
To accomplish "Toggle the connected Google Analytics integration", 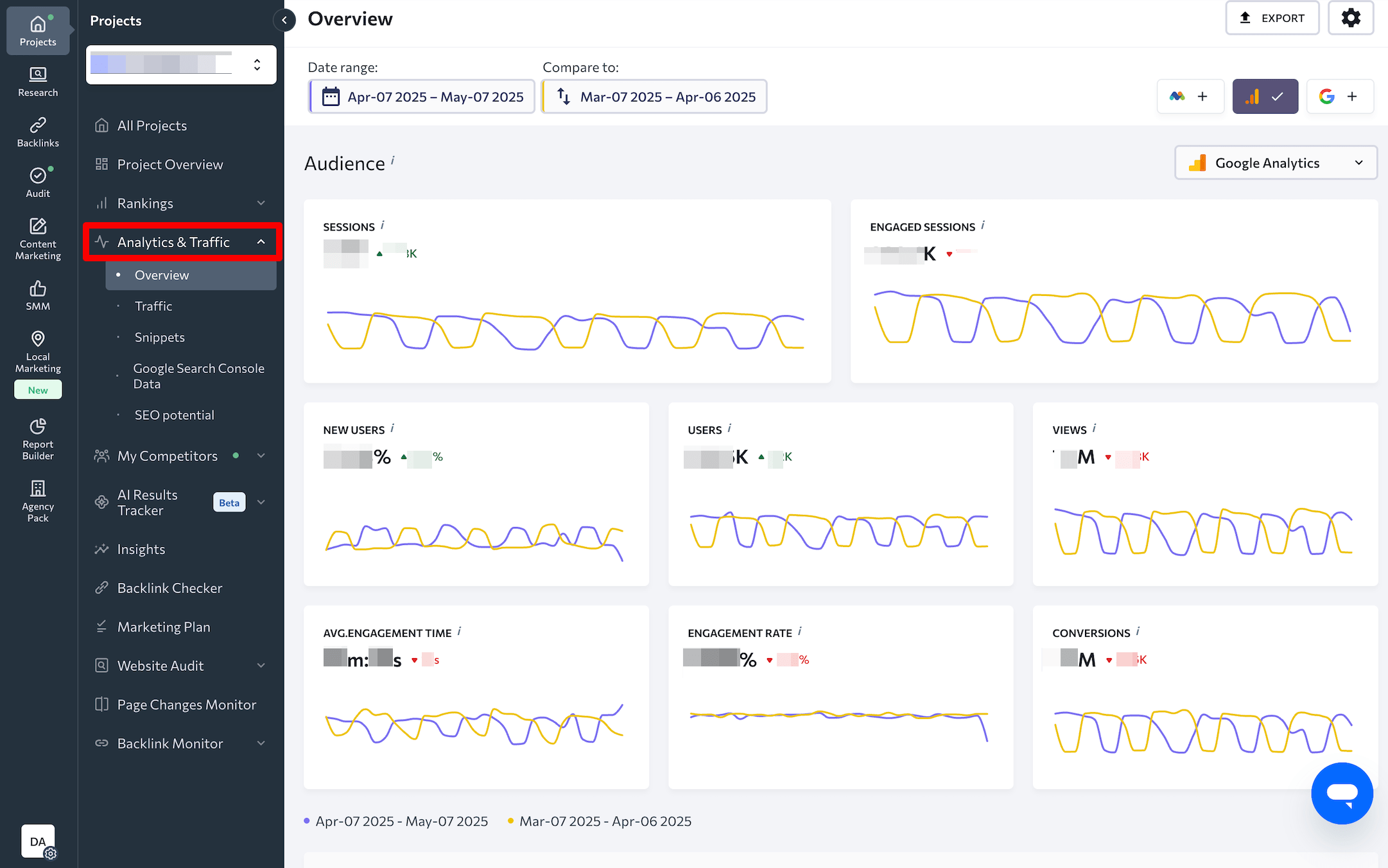I will tap(1265, 96).
